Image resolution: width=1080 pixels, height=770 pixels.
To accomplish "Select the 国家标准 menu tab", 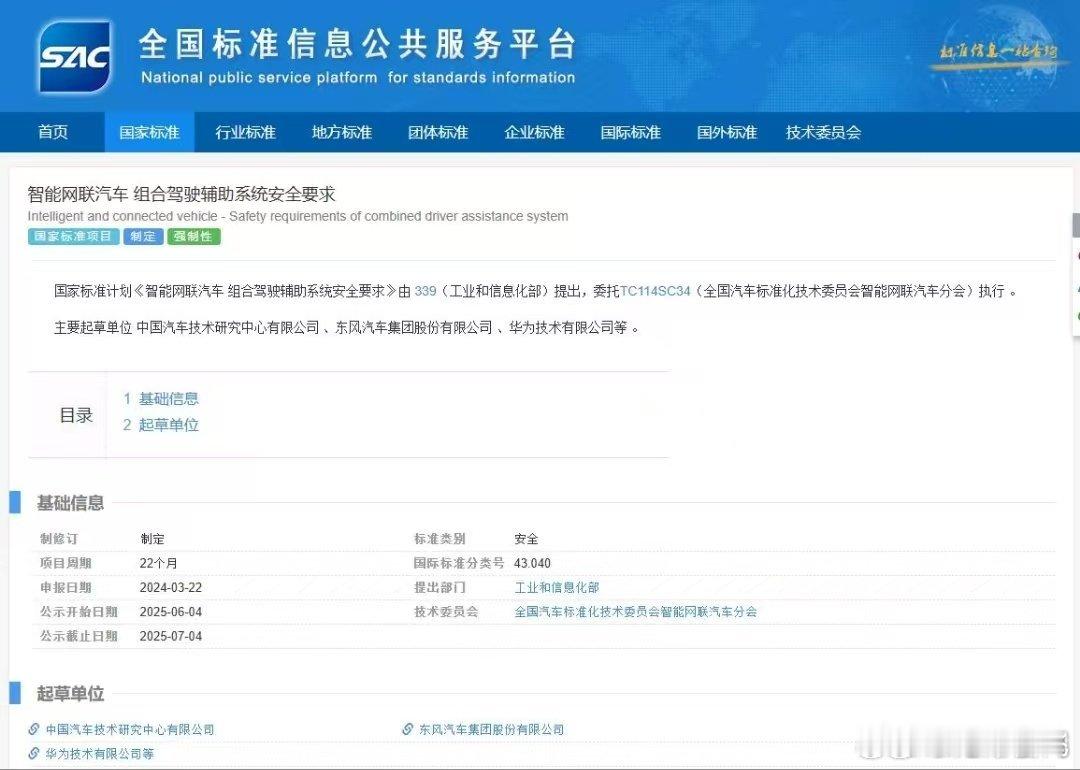I will point(149,132).
